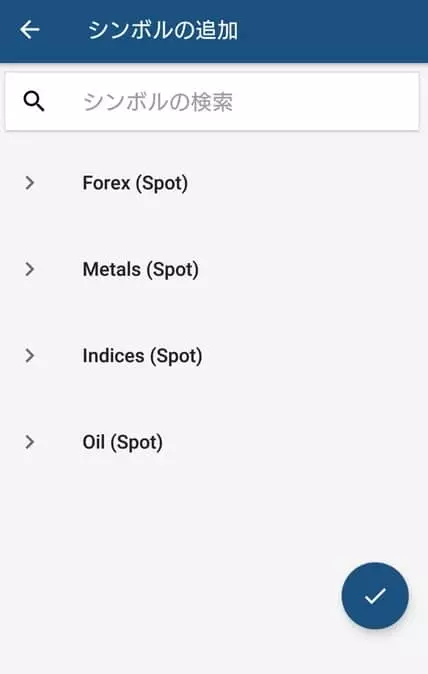Screen dimensions: 428x674
Task: Click the シンボルの追加 header title
Action: pyautogui.click(x=163, y=30)
